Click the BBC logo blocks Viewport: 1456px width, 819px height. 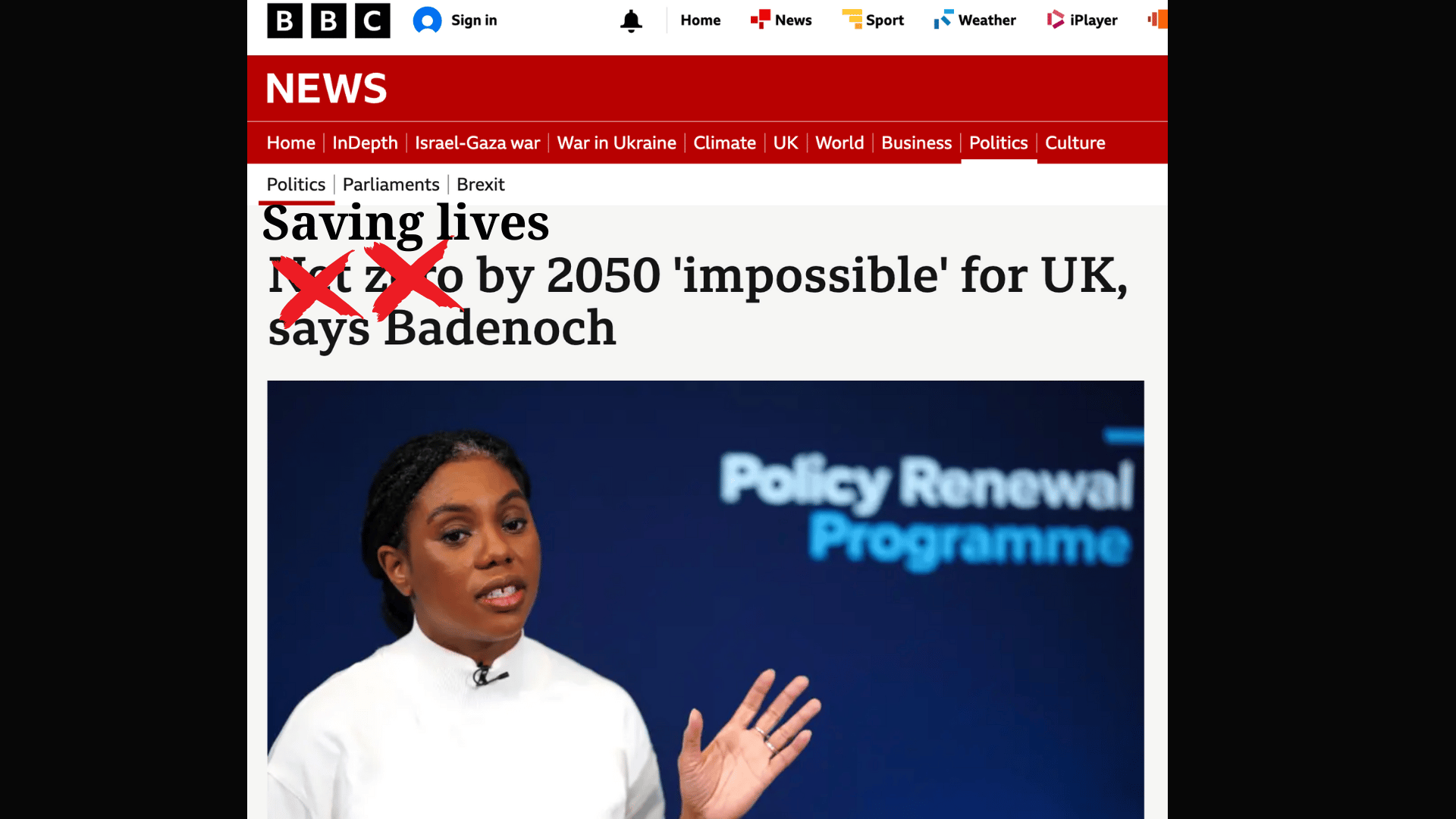328,20
